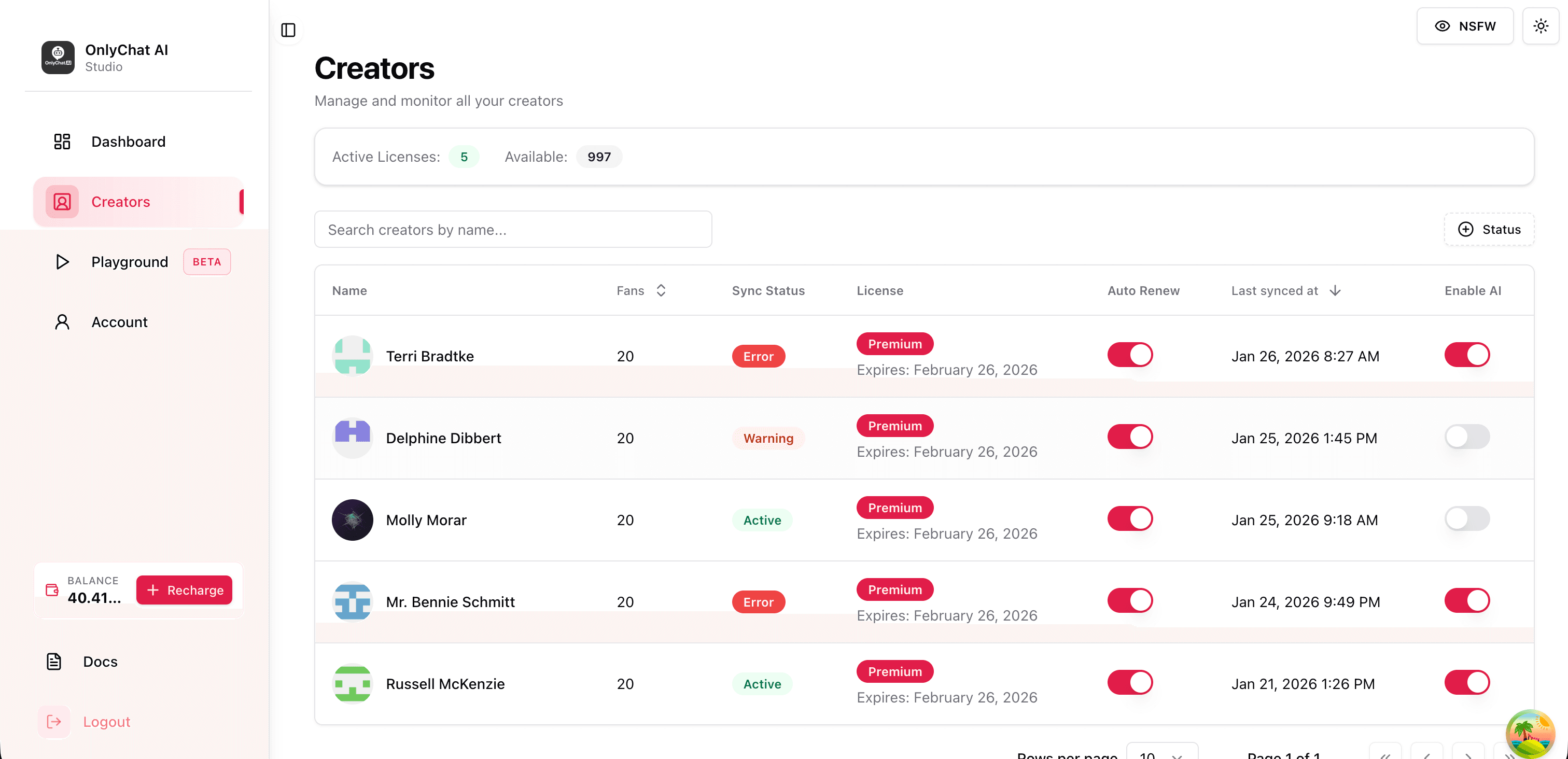Sort table by Fans column

(641, 290)
